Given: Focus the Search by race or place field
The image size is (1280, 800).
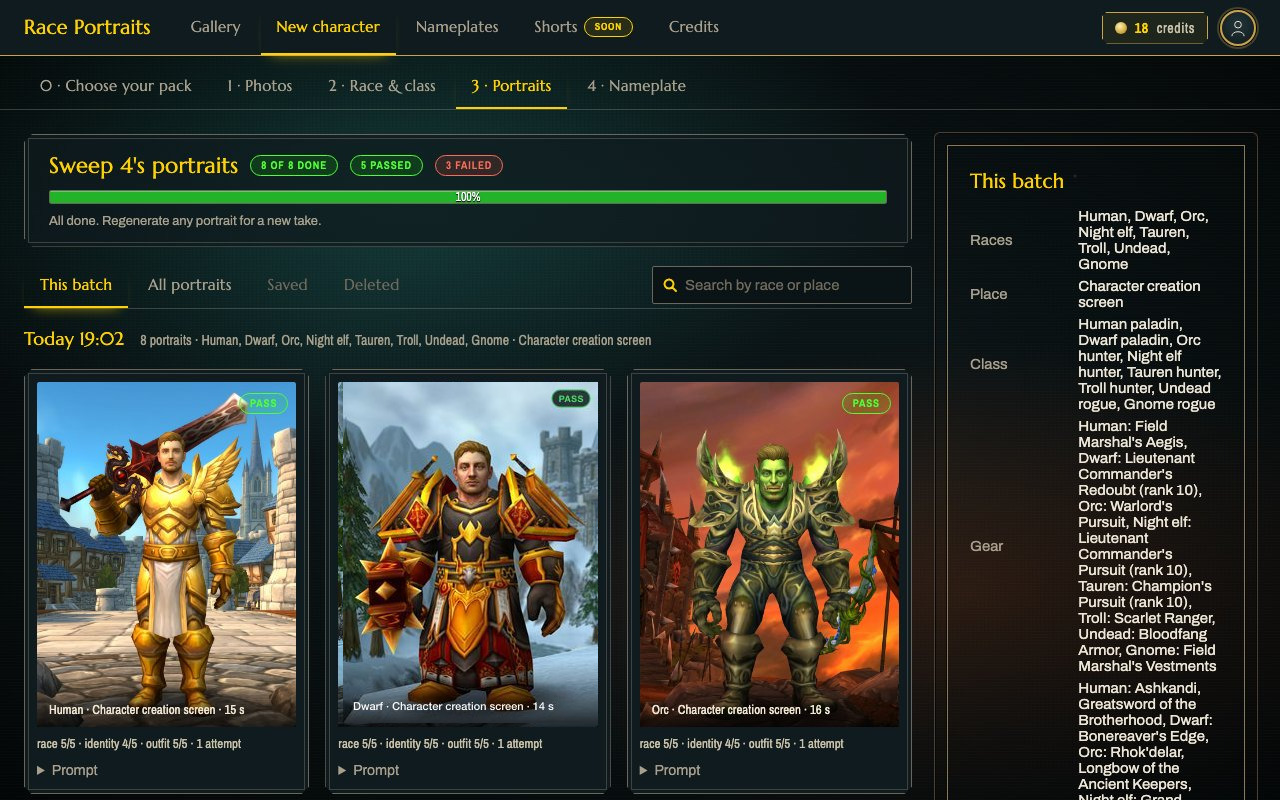Looking at the screenshot, I should (x=782, y=285).
